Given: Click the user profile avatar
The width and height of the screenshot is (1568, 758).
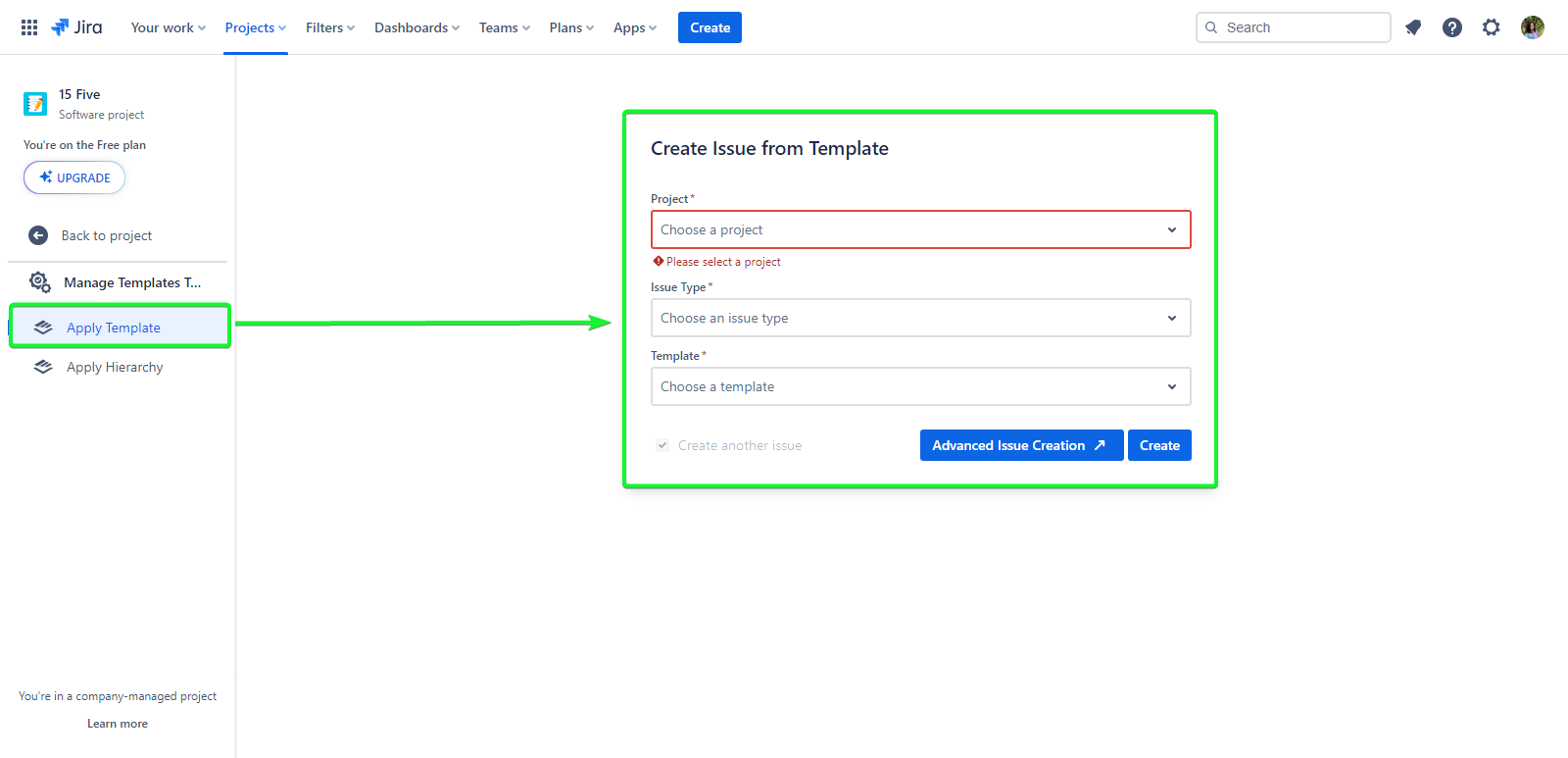Looking at the screenshot, I should click(x=1532, y=27).
